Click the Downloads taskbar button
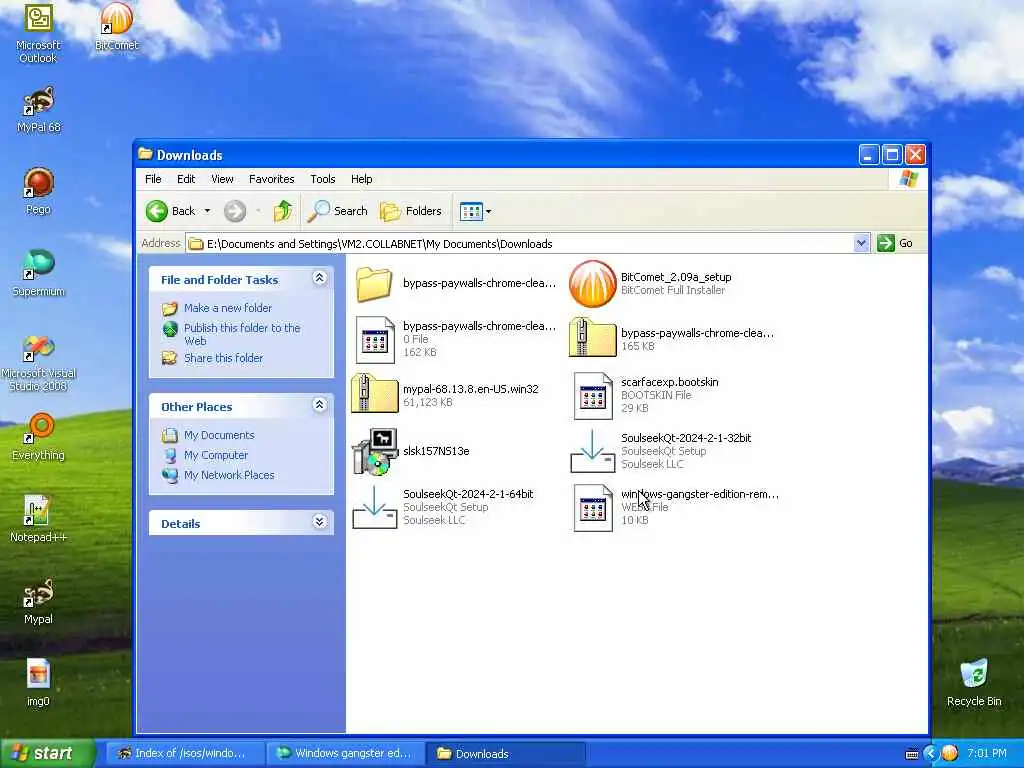Image resolution: width=1024 pixels, height=768 pixels. coord(505,753)
